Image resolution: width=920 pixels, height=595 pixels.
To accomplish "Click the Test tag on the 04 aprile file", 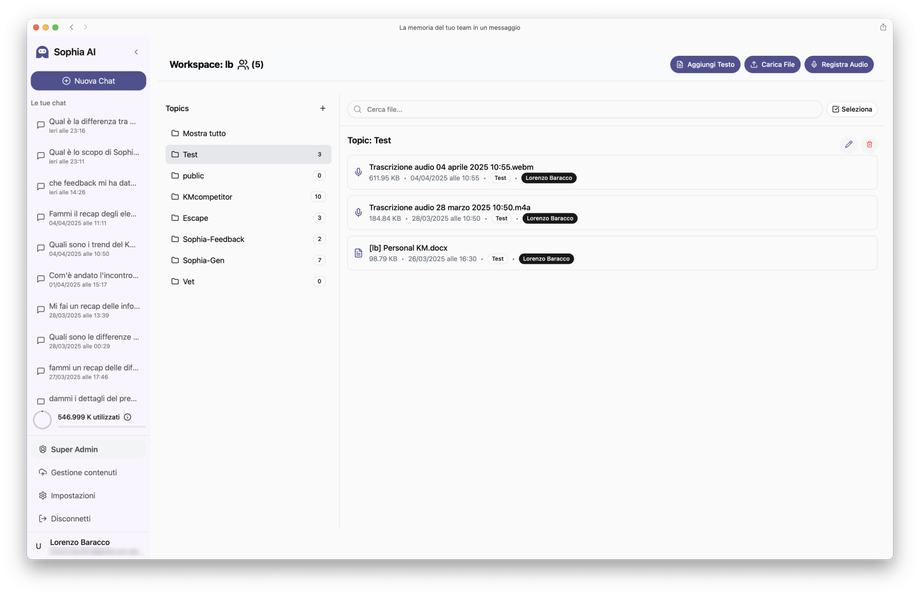I will 500,178.
